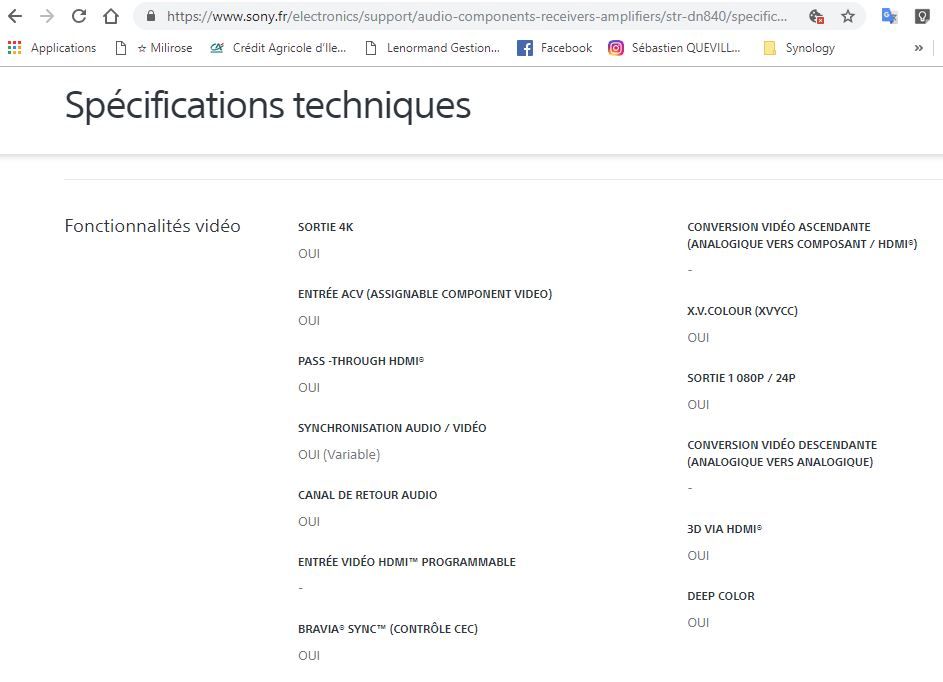Click the blocked content icon in address bar
943x682 pixels.
[x=816, y=16]
